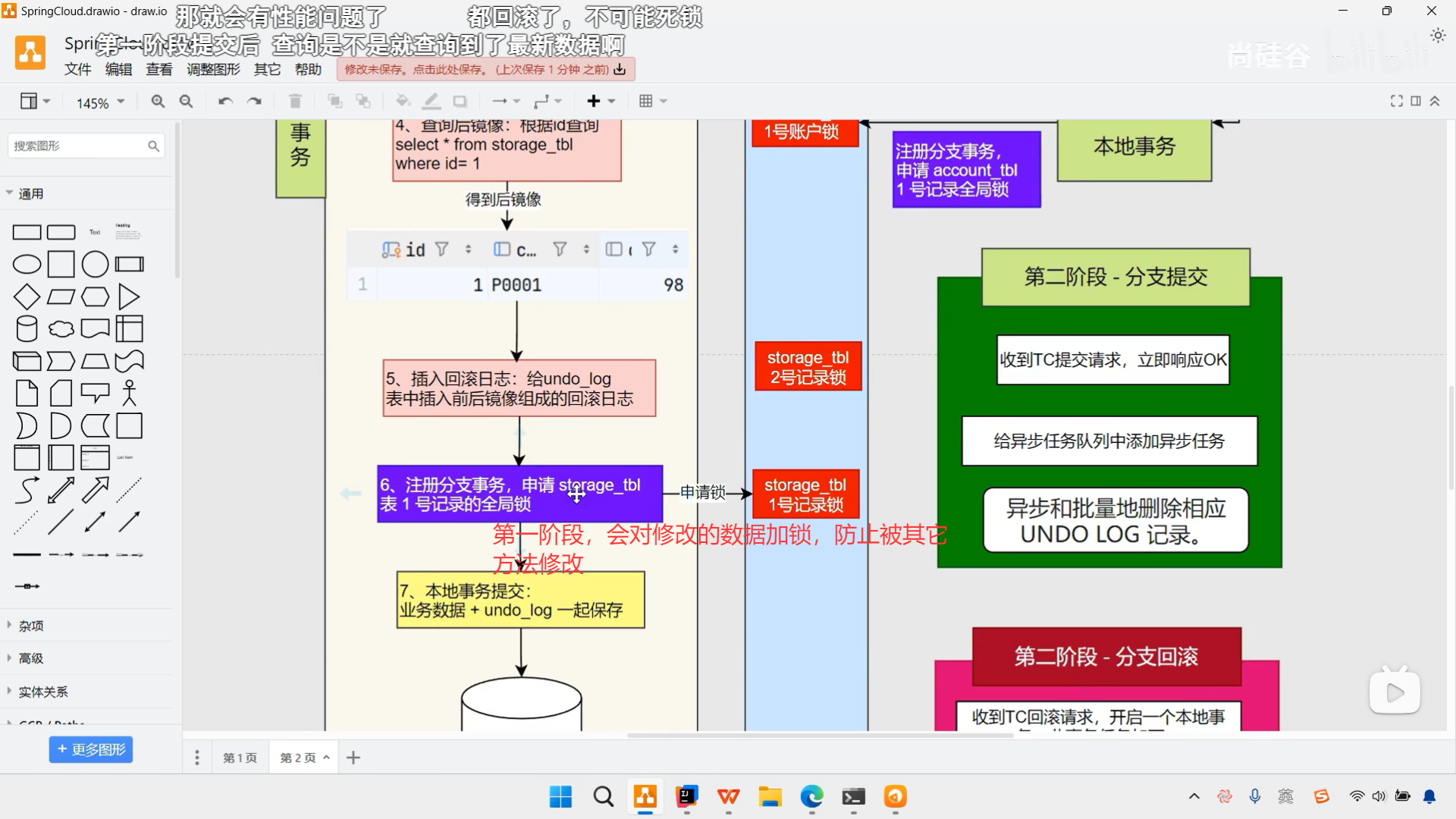Viewport: 1456px width, 819px height.
Task: Click the zoom in magnifier icon
Action: (x=158, y=101)
